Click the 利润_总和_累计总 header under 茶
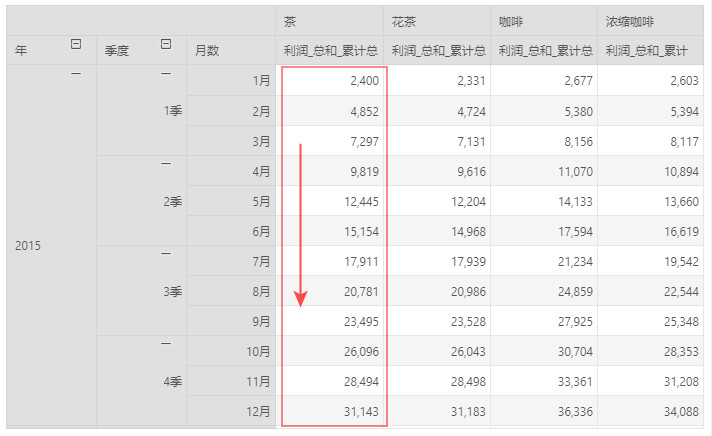The width and height of the screenshot is (712, 436). pos(330,50)
